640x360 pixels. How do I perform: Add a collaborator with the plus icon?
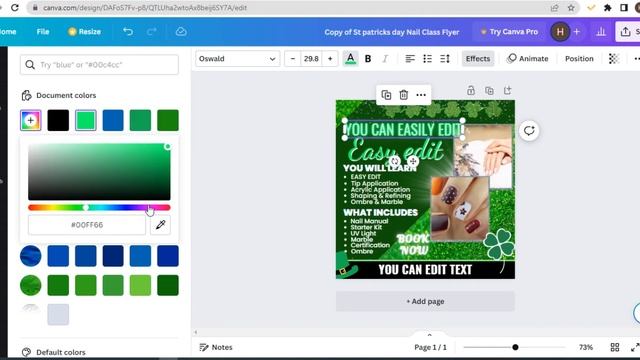pyautogui.click(x=577, y=31)
